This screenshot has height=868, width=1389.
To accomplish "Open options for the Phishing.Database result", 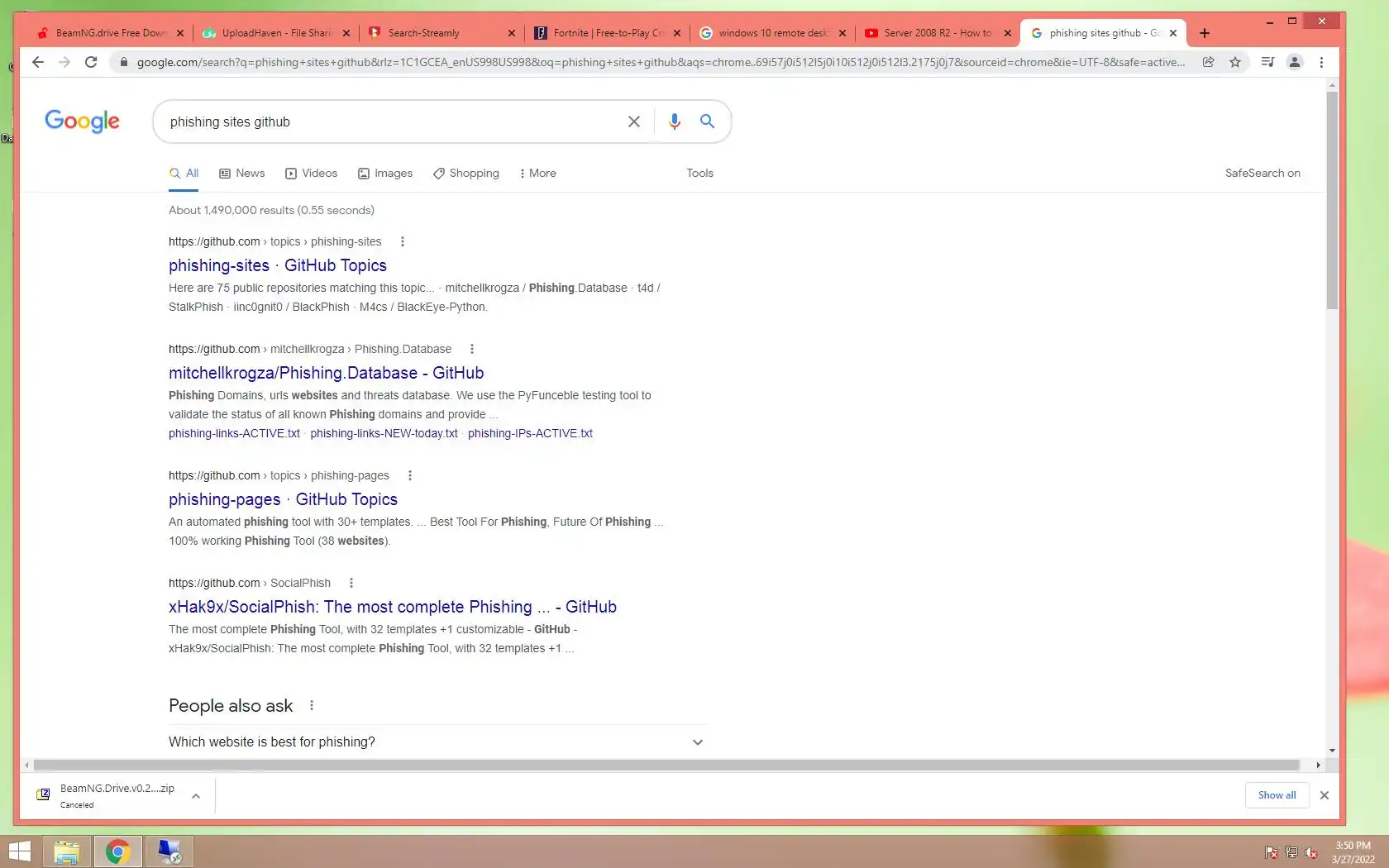I will (472, 349).
